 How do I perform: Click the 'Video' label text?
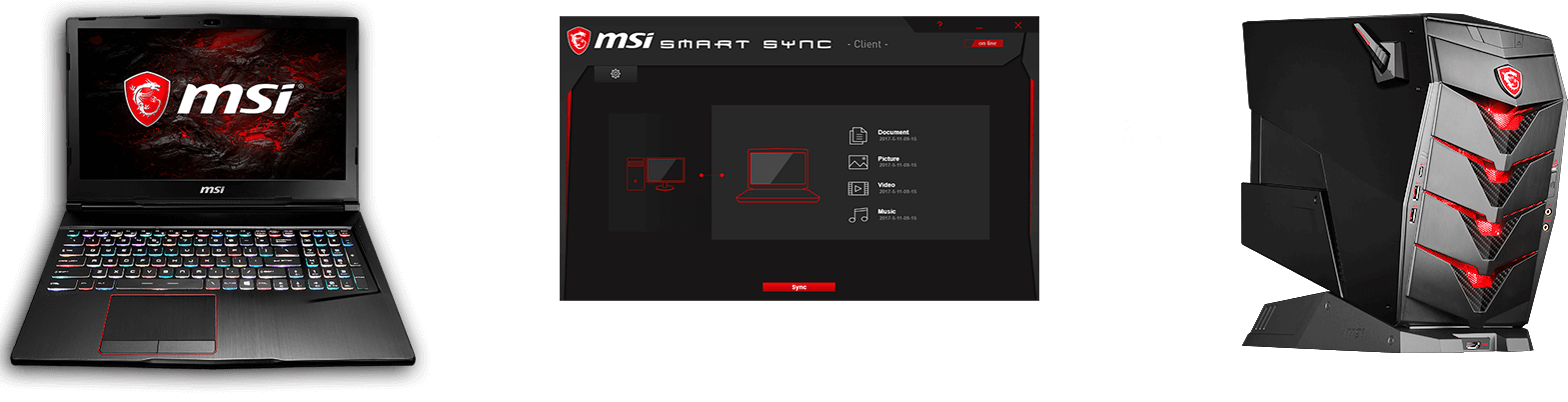[x=886, y=185]
